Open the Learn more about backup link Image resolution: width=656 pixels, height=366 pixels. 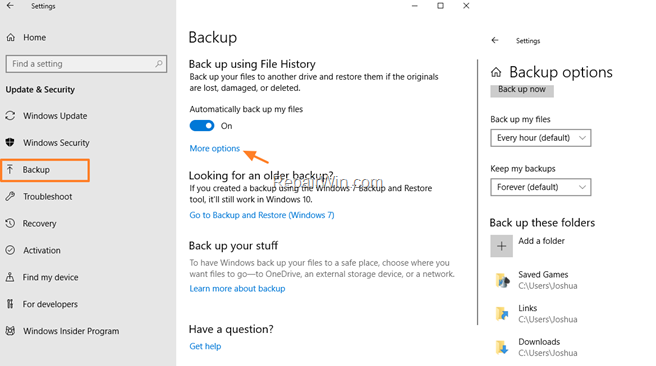pyautogui.click(x=237, y=289)
